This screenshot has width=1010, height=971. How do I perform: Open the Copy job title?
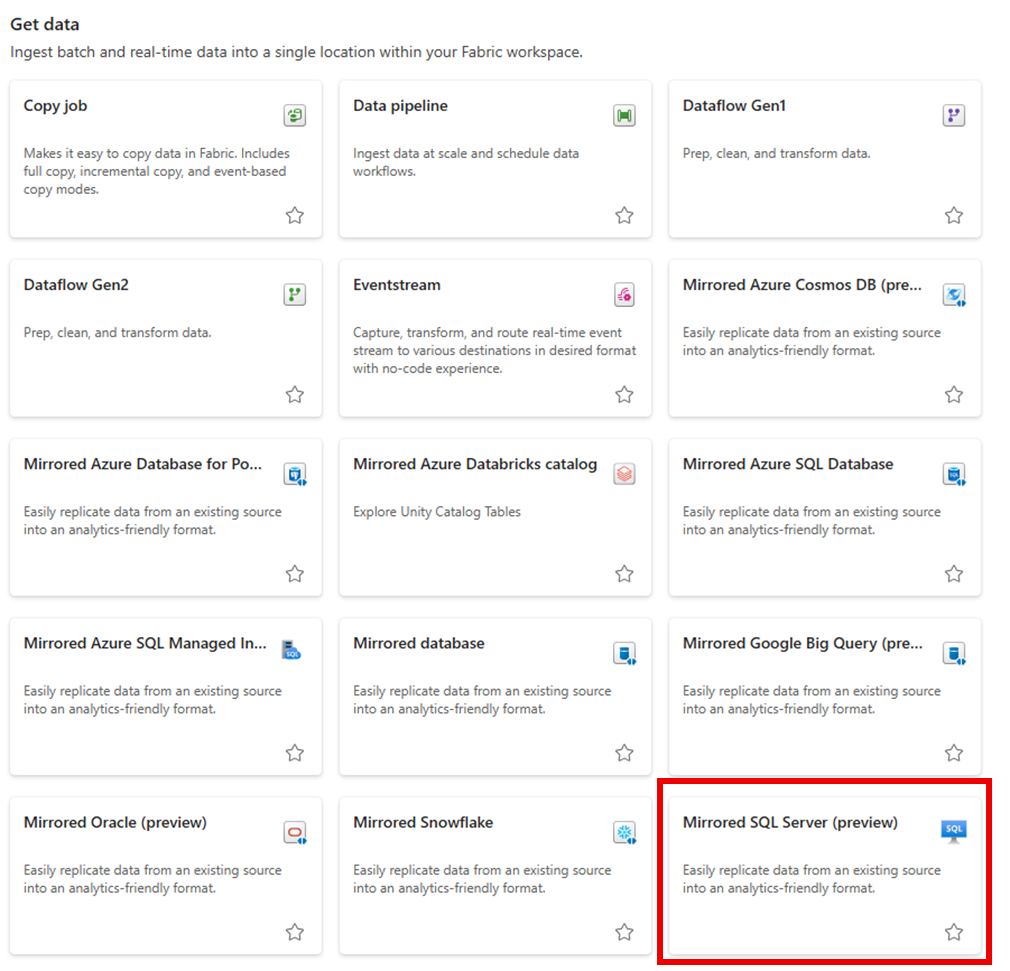[x=55, y=106]
